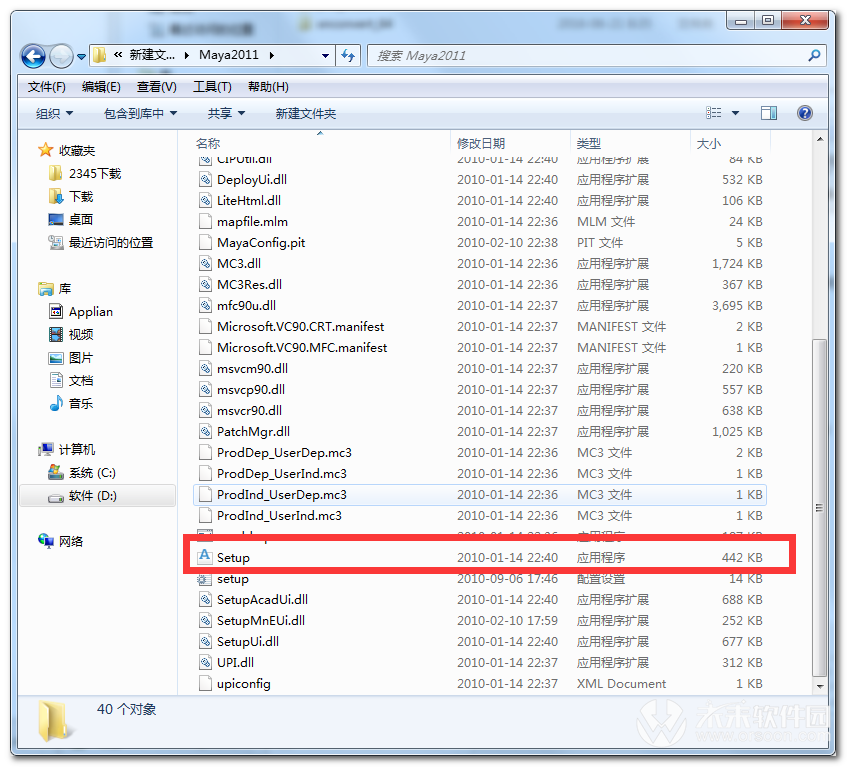Image resolution: width=847 pixels, height=767 pixels.
Task: Expand the 包含到库中 dropdown
Action: (x=140, y=113)
